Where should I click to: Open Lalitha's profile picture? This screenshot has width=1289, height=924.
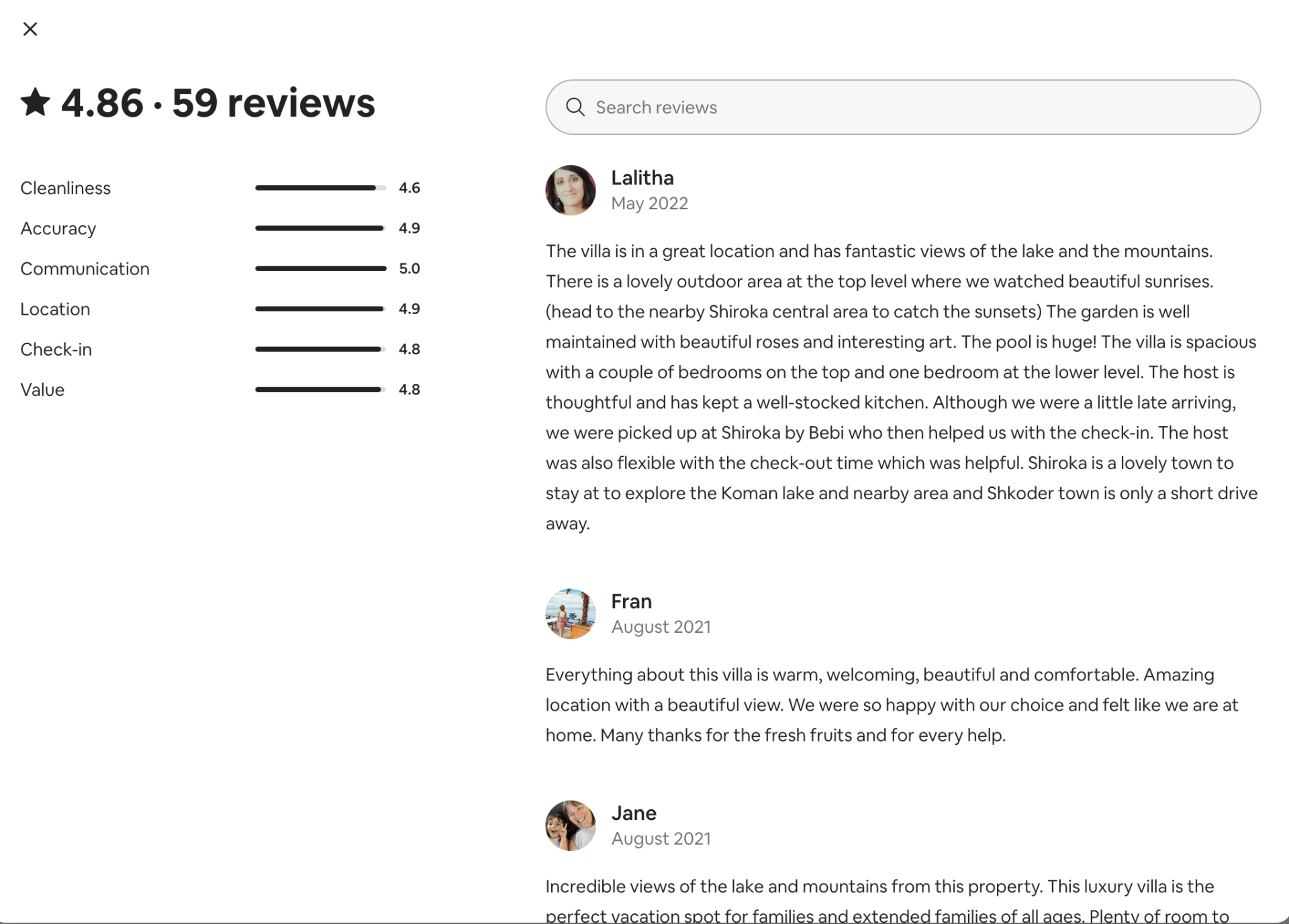[571, 191]
